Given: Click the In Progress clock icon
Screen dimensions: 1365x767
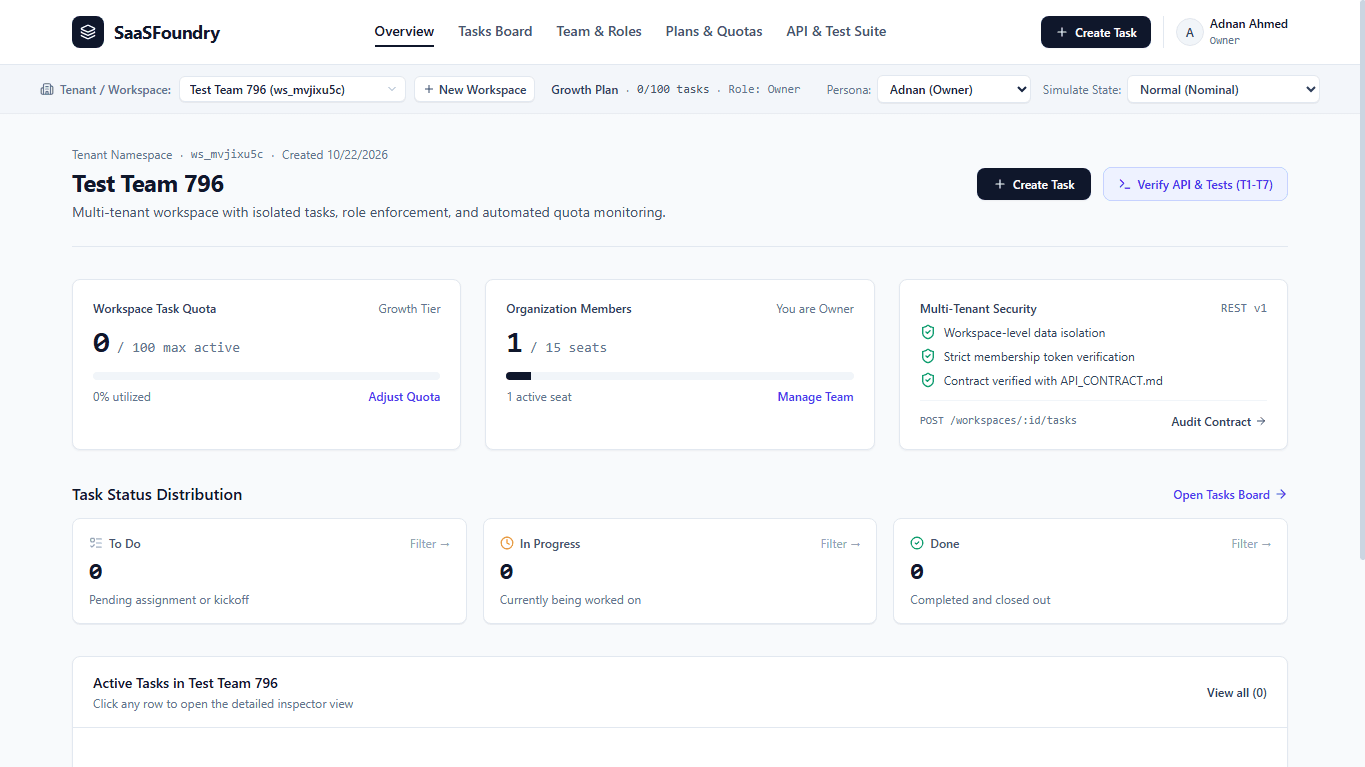Looking at the screenshot, I should point(507,544).
